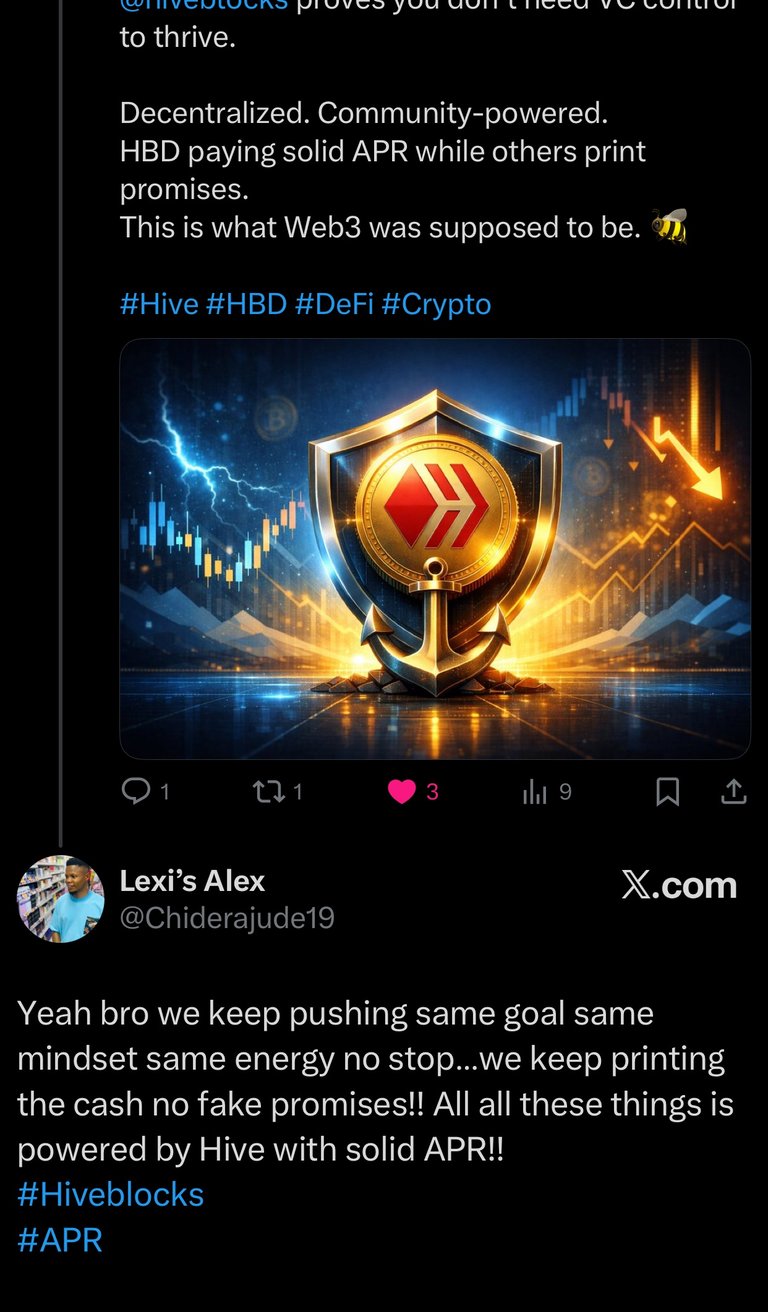The height and width of the screenshot is (1312, 768).
Task: Unlike the post via the pink heart
Action: (402, 792)
